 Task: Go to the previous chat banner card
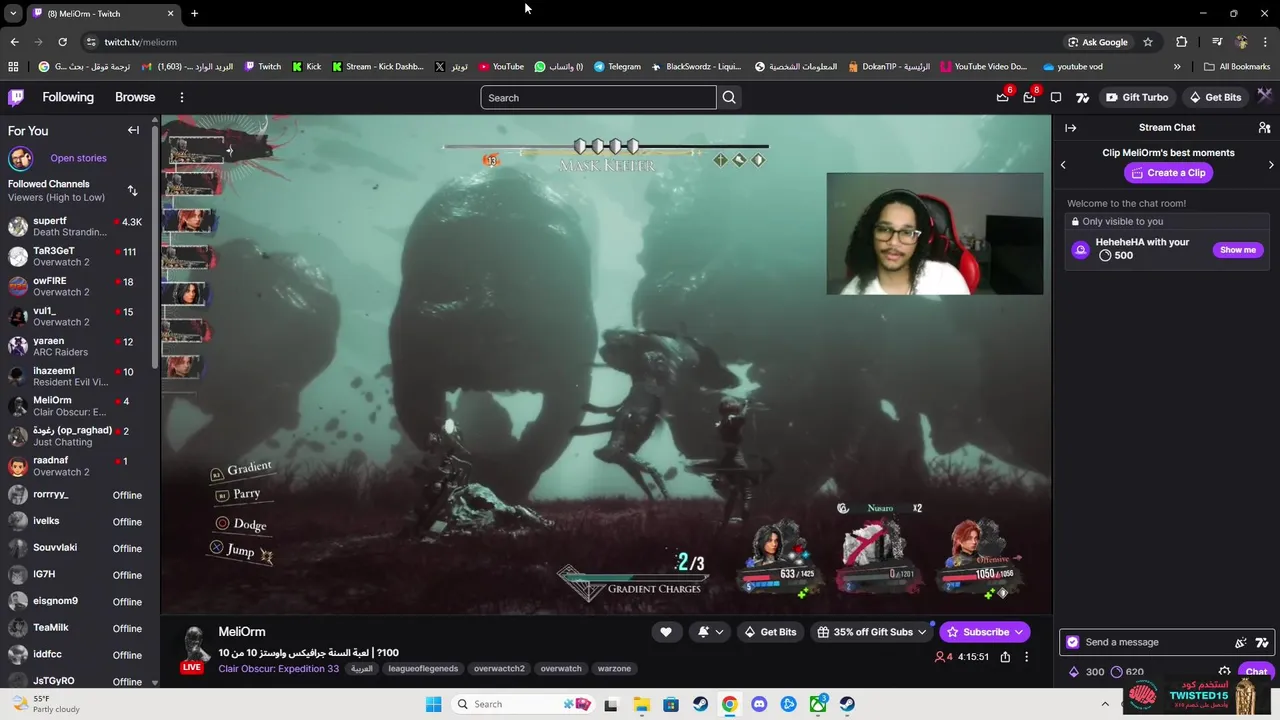coord(1063,165)
